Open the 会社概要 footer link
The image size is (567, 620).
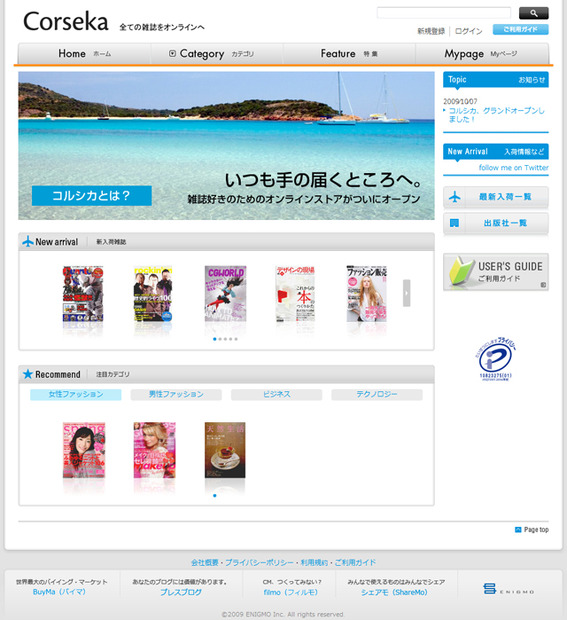click(204, 562)
